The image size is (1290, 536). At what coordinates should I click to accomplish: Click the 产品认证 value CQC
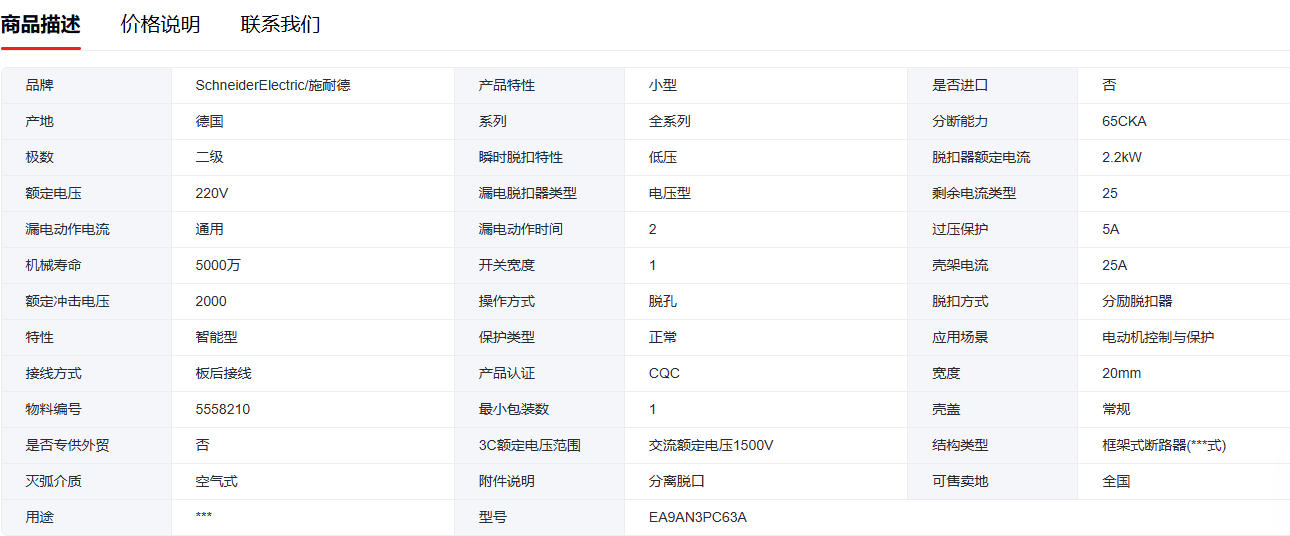[664, 374]
